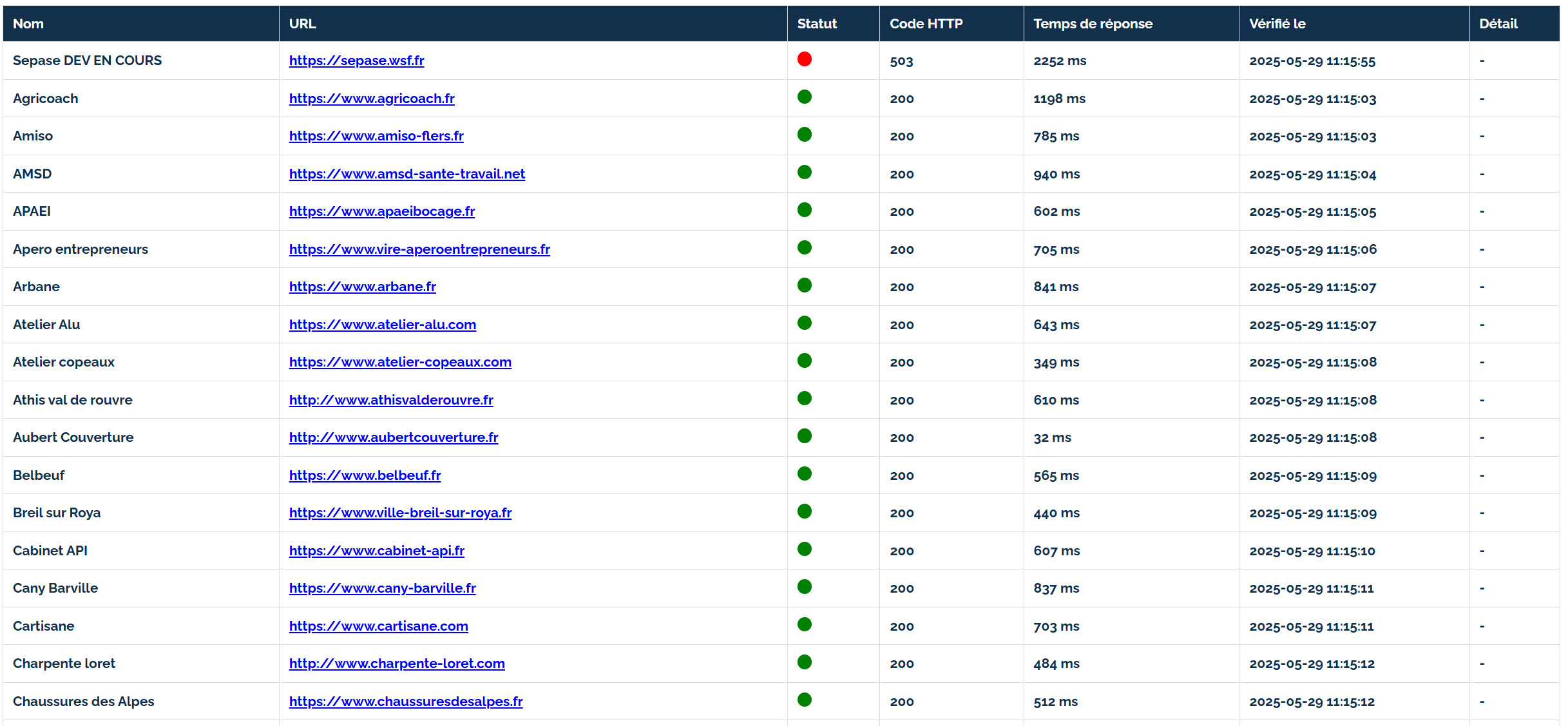This screenshot has height=726, width=1568.
Task: Open the atelier-alu.com link
Action: (383, 325)
